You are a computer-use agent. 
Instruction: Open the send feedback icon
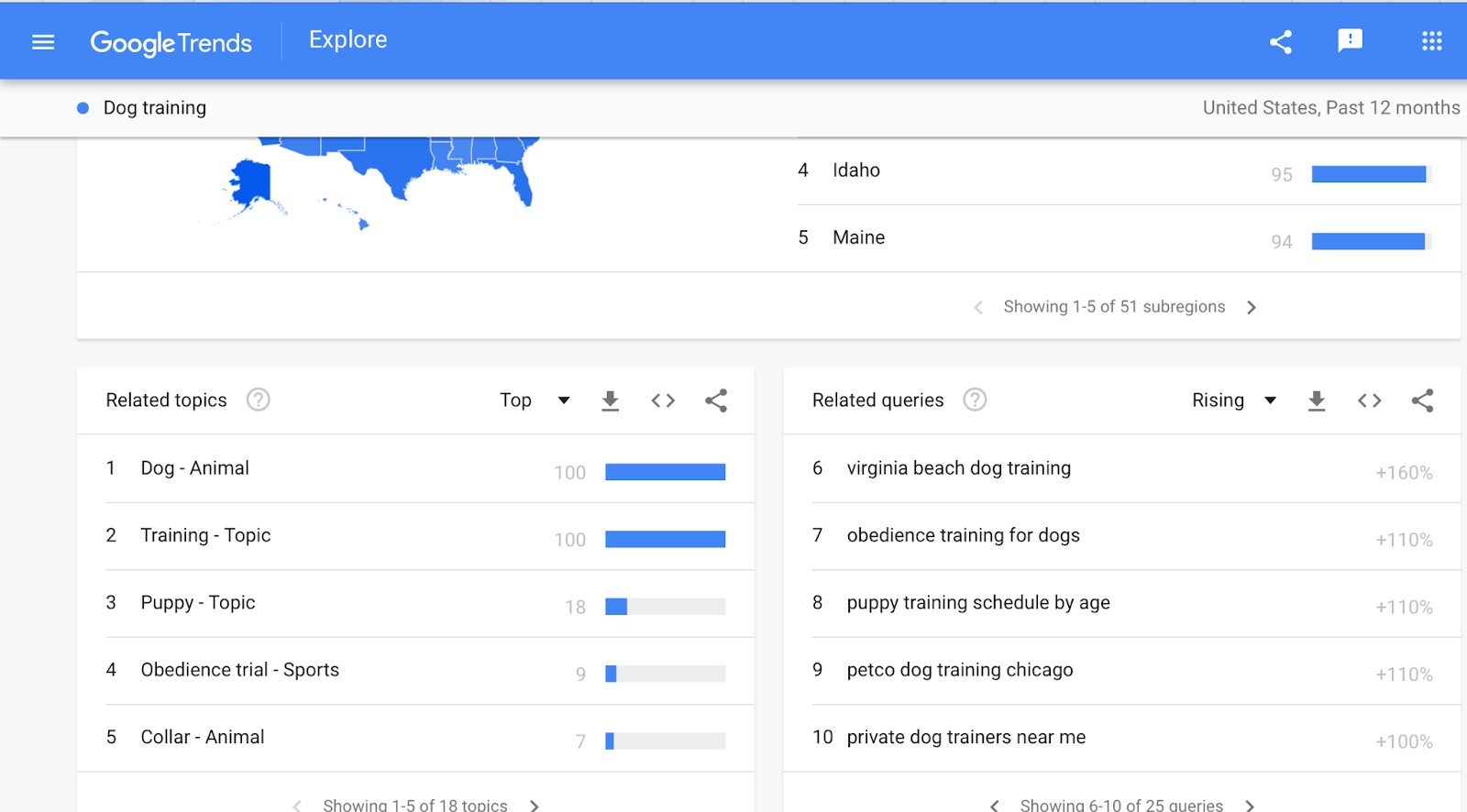pos(1350,41)
